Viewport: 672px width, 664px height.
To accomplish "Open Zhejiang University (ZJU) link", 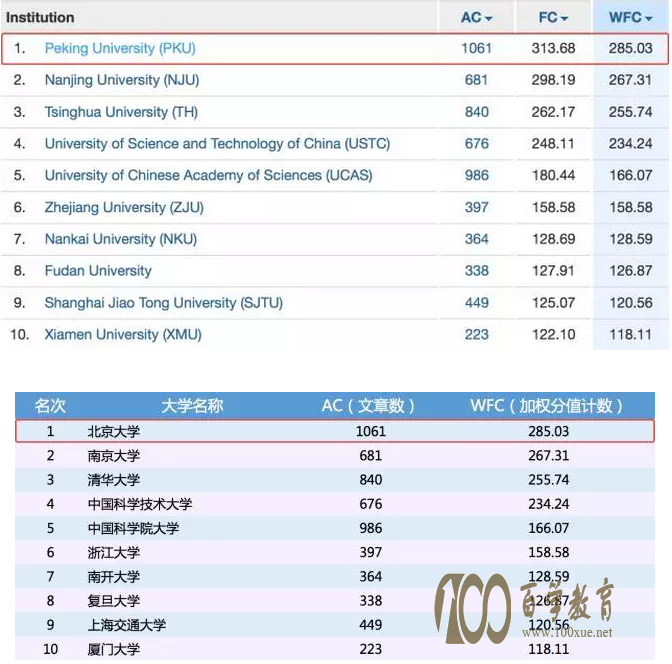I will pyautogui.click(x=124, y=207).
